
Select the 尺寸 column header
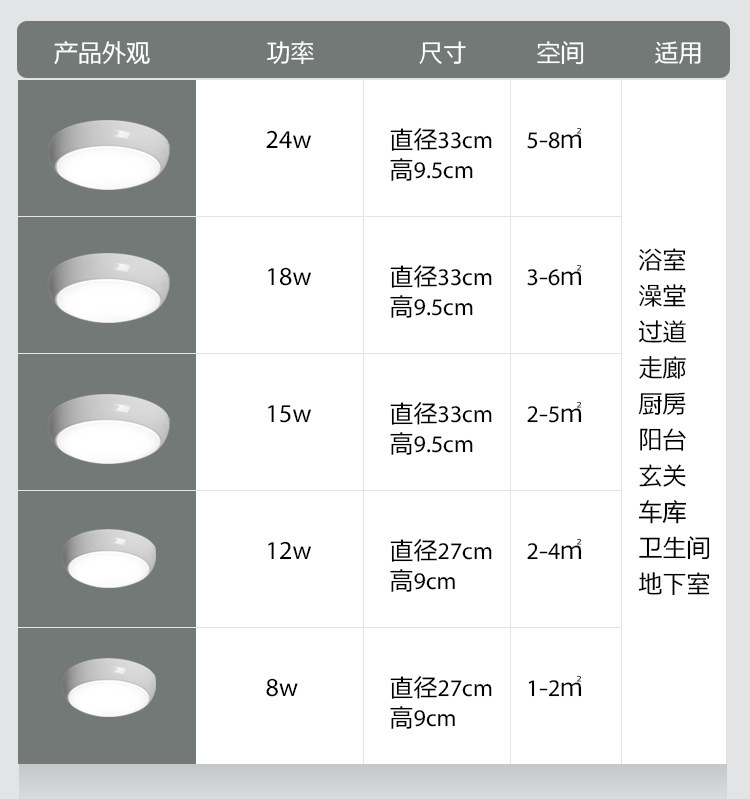442,53
